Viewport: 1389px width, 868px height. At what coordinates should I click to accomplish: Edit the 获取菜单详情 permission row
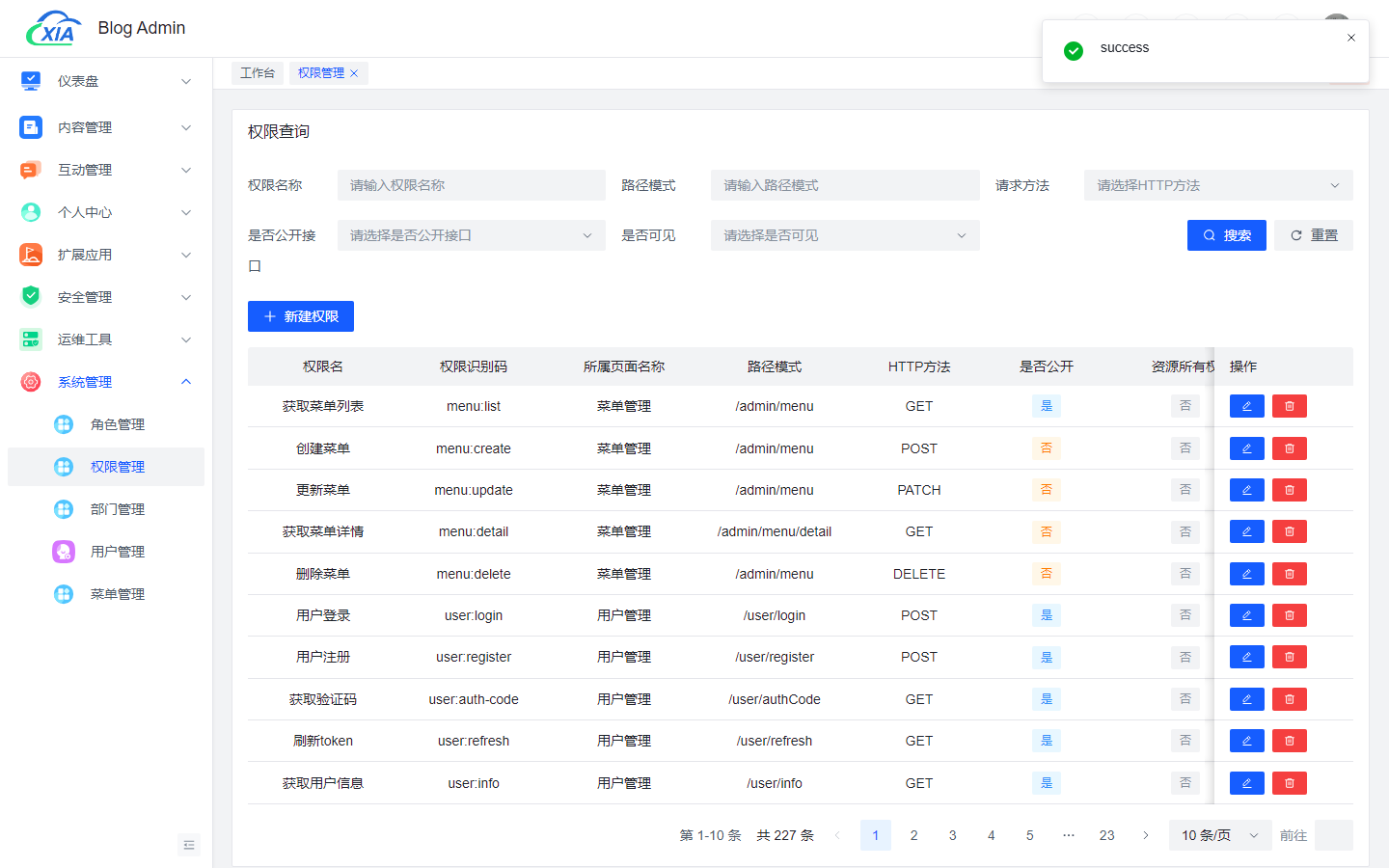(1247, 531)
